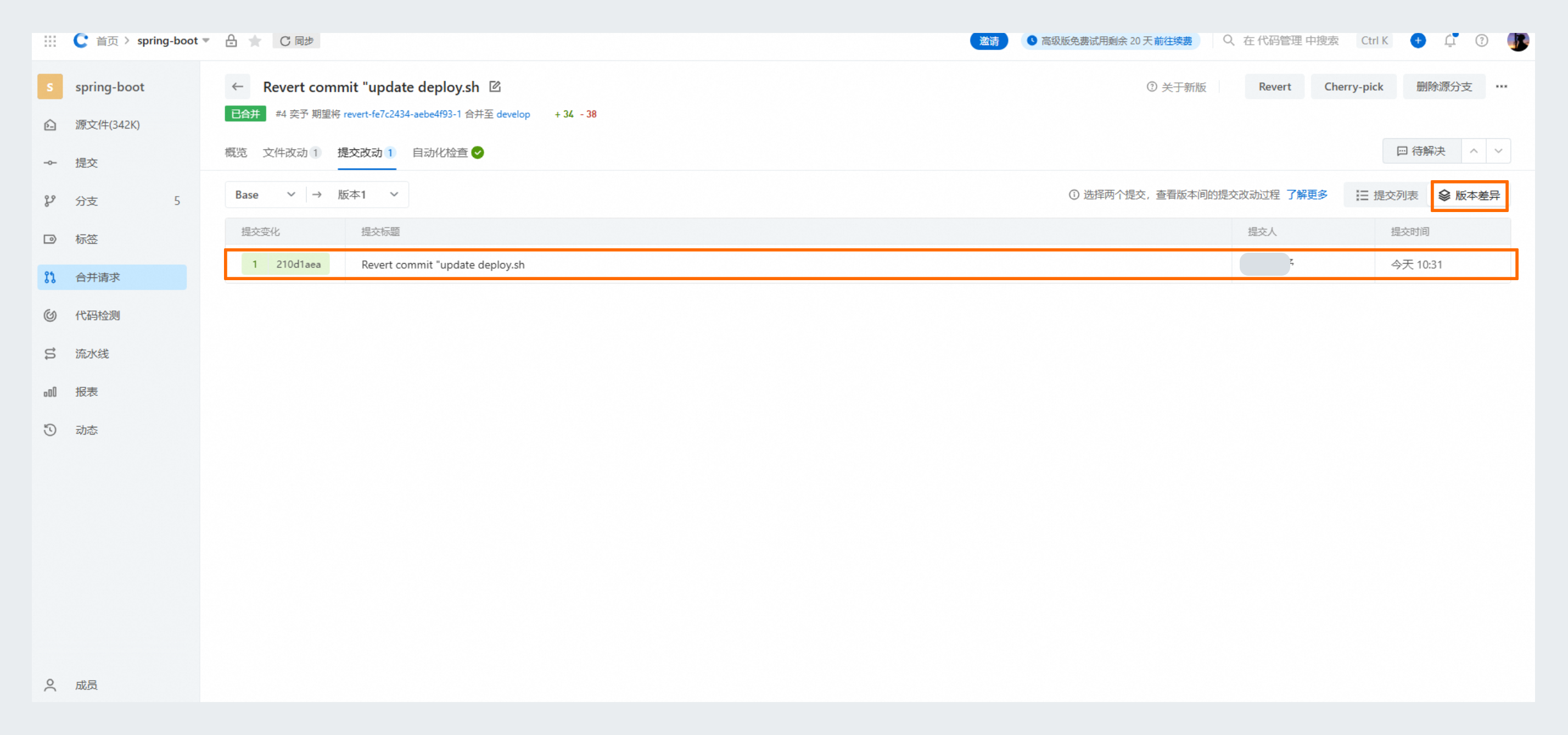Image resolution: width=1568 pixels, height=735 pixels.
Task: Open the revert-fe7c2434-aebe4f93-1 branch link
Action: click(x=402, y=114)
